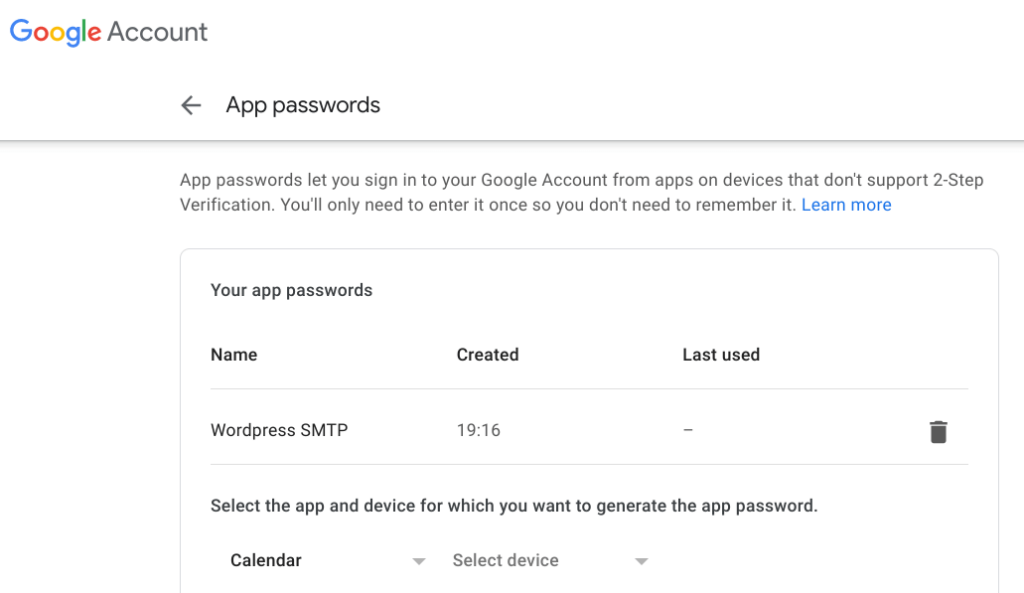
Task: Click the arrow next to Select device
Action: click(x=642, y=561)
